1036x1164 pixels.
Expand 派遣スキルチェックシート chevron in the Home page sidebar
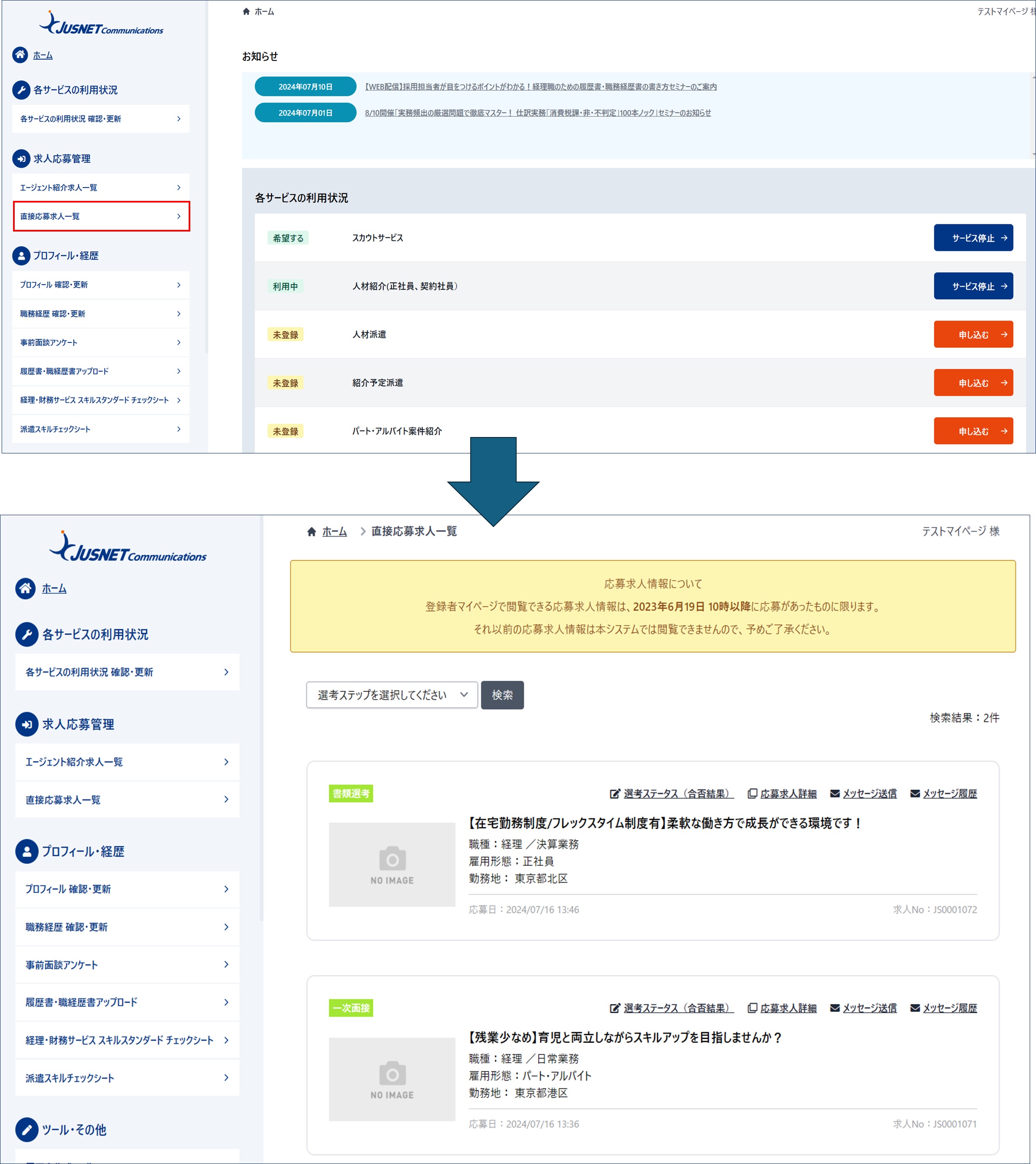pyautogui.click(x=179, y=429)
